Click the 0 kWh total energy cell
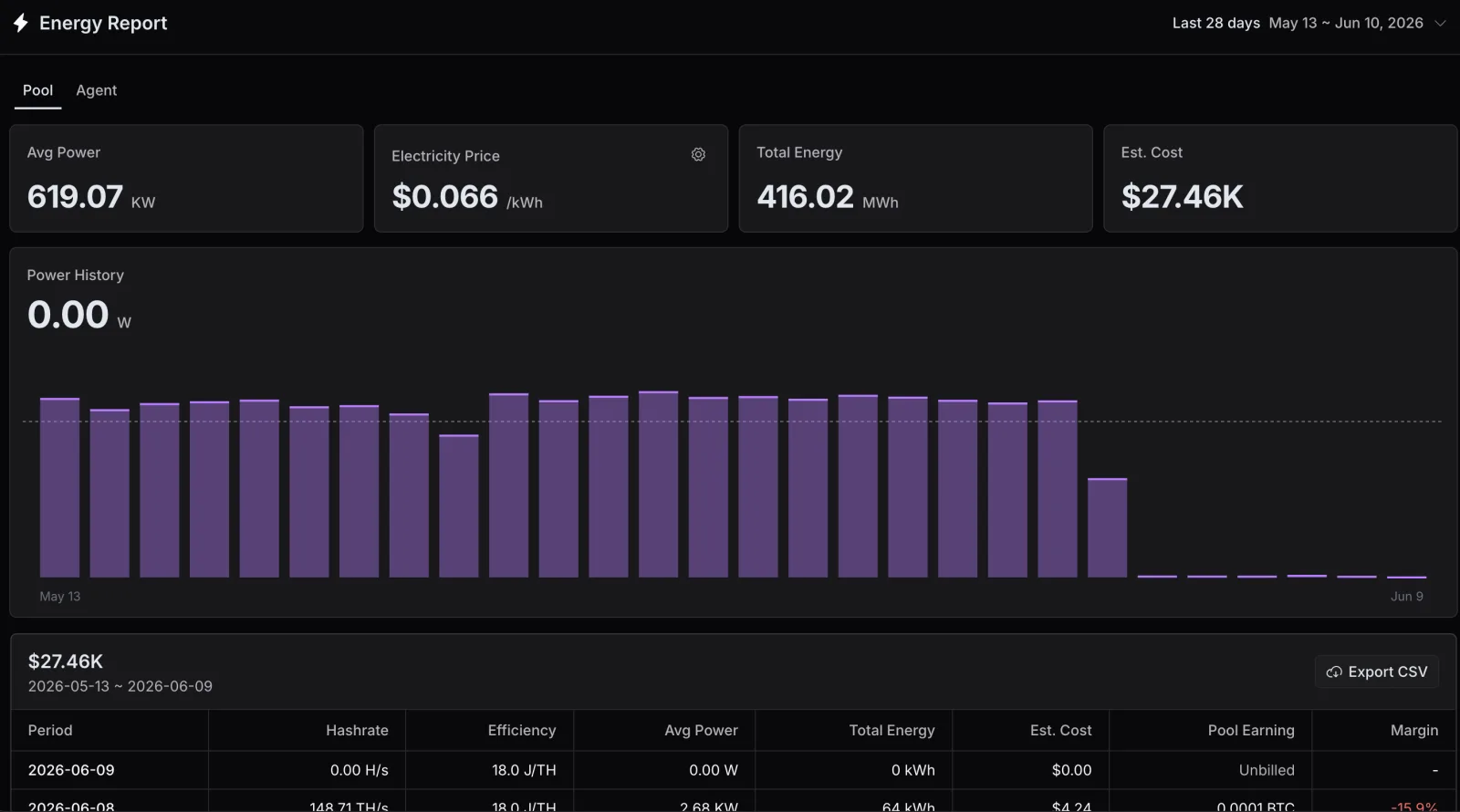Screen dimensions: 1460x812 912,770
